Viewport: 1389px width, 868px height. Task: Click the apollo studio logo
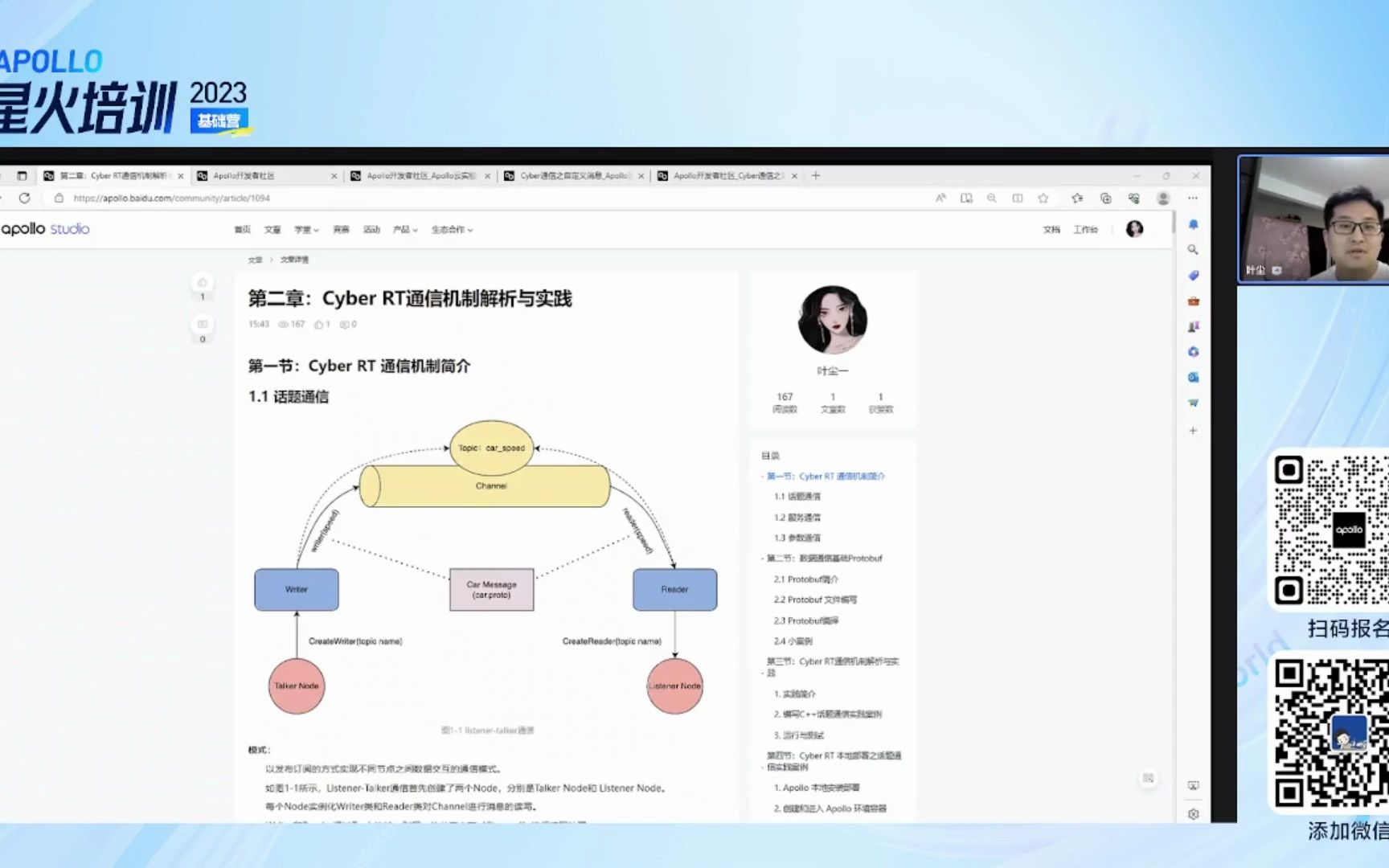(x=45, y=229)
